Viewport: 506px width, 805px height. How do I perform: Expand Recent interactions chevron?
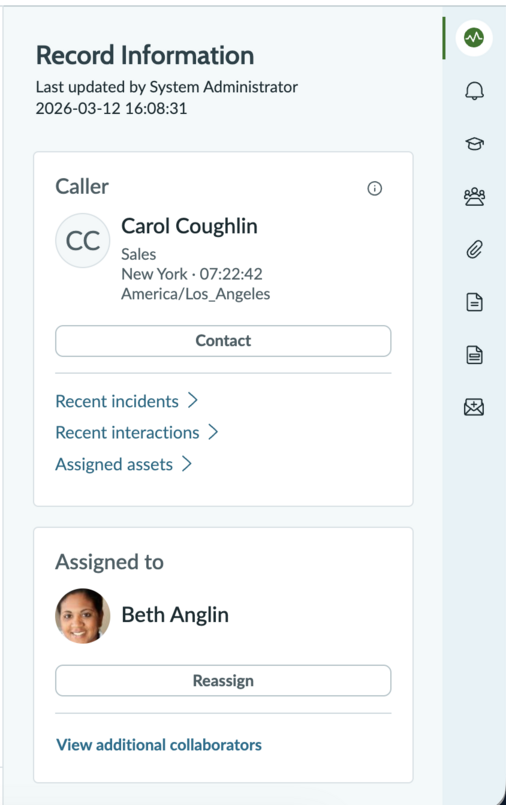[x=213, y=432]
